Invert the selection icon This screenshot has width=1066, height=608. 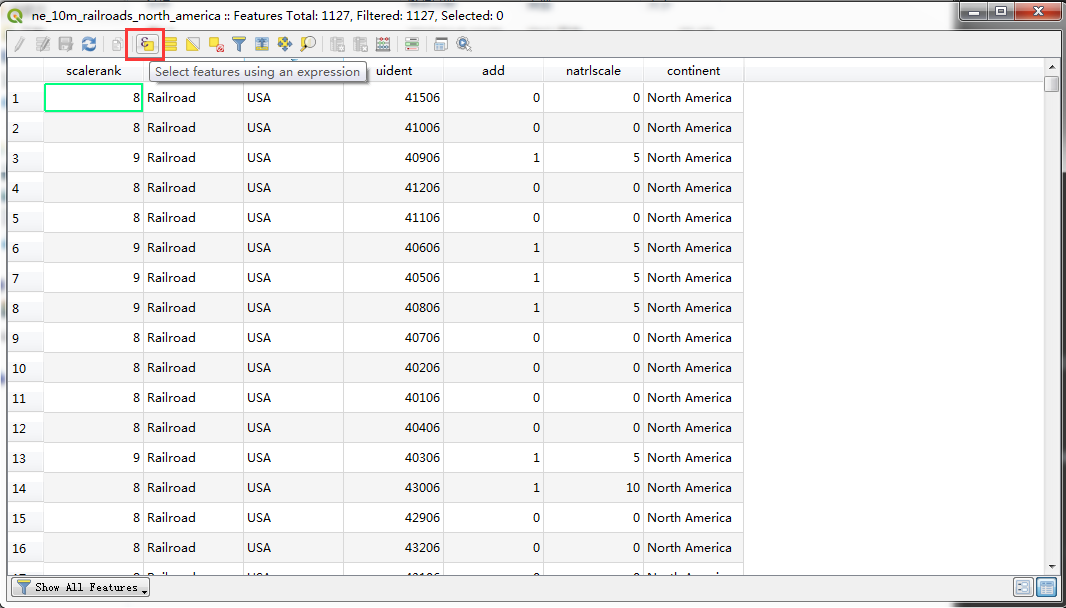(193, 45)
